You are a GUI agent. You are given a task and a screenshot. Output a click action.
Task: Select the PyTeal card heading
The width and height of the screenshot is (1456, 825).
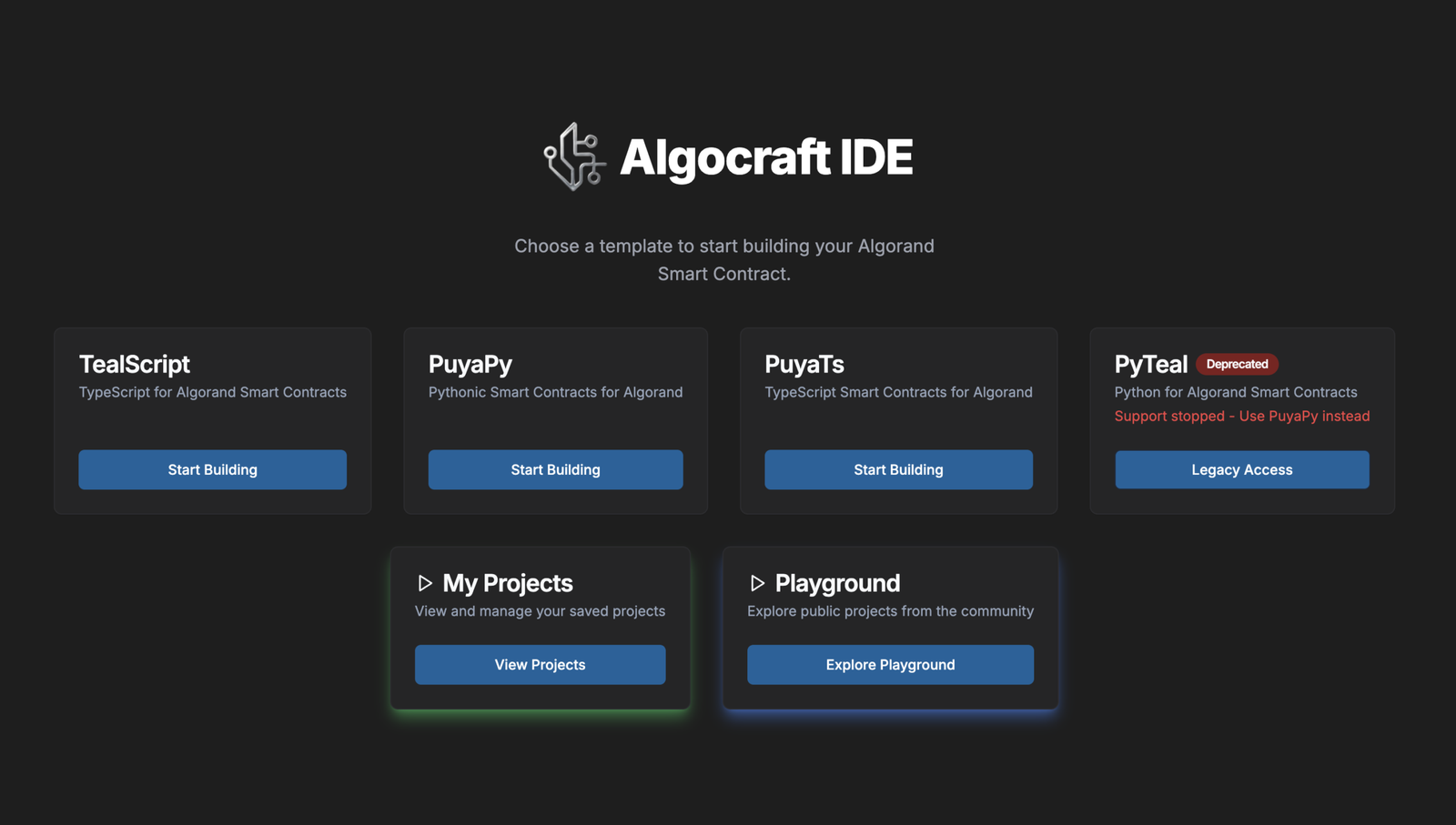(x=1150, y=364)
